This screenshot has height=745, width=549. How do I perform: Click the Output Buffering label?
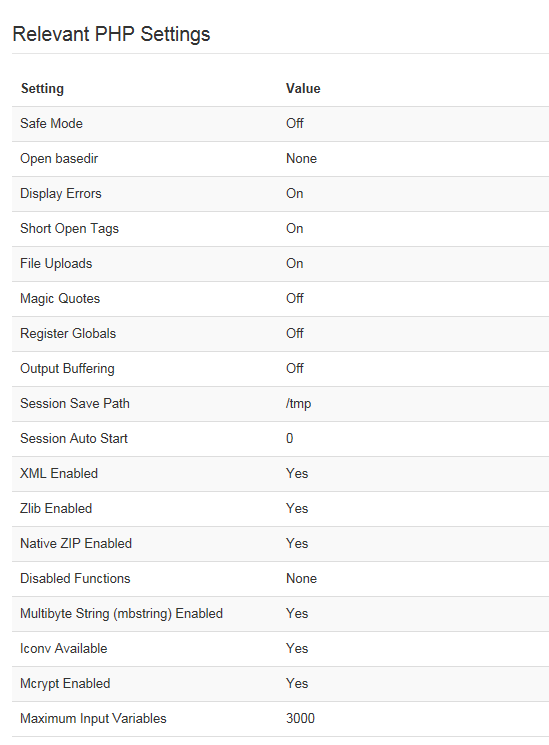tap(67, 369)
